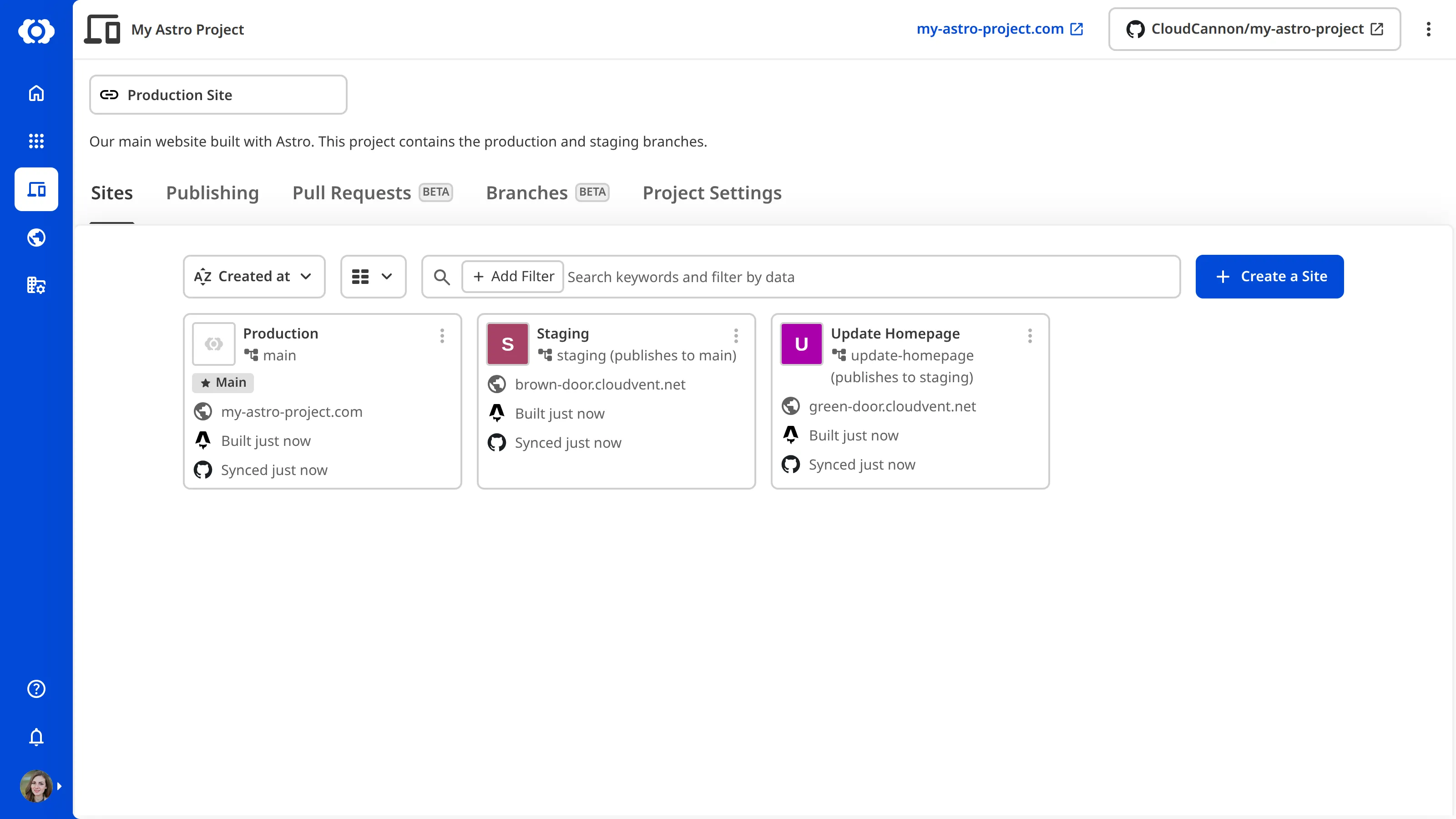The image size is (1456, 819).
Task: Click the staging (publishes to main) branch text
Action: (647, 355)
